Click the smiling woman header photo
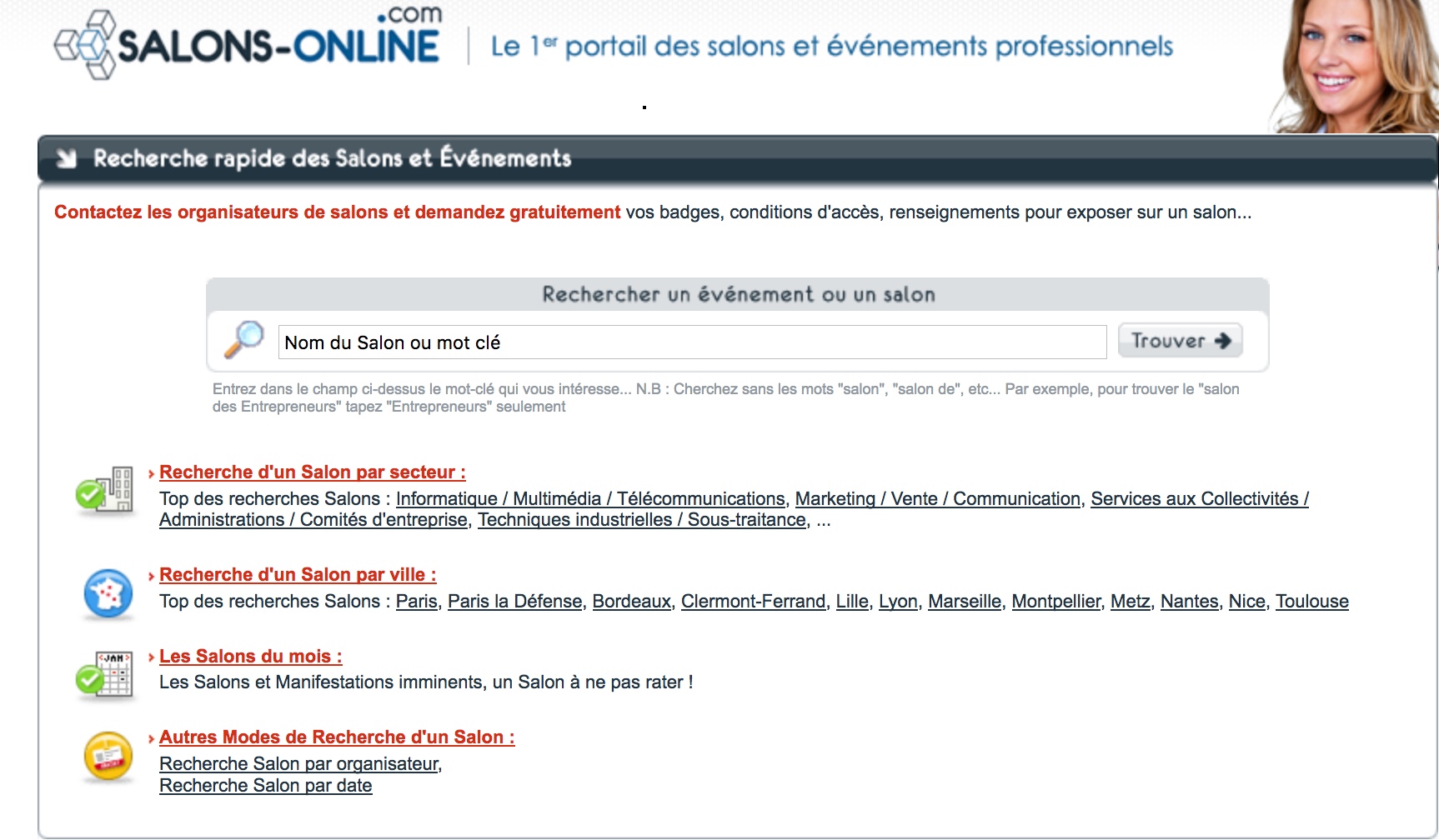1439x840 pixels. click(x=1355, y=66)
